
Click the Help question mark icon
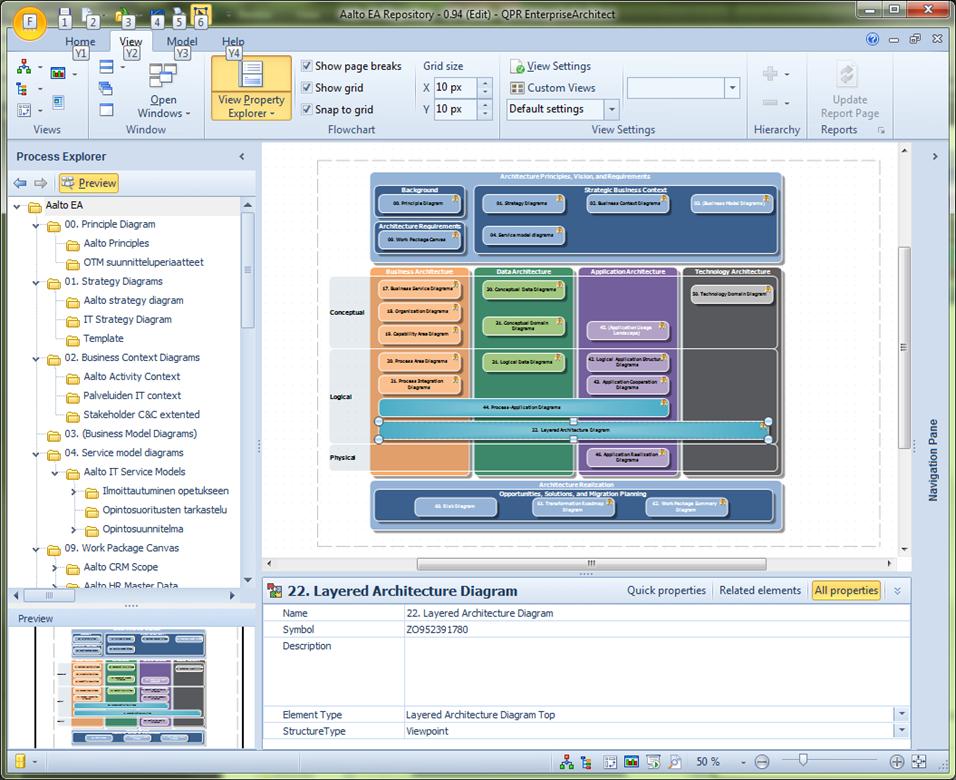(x=872, y=39)
